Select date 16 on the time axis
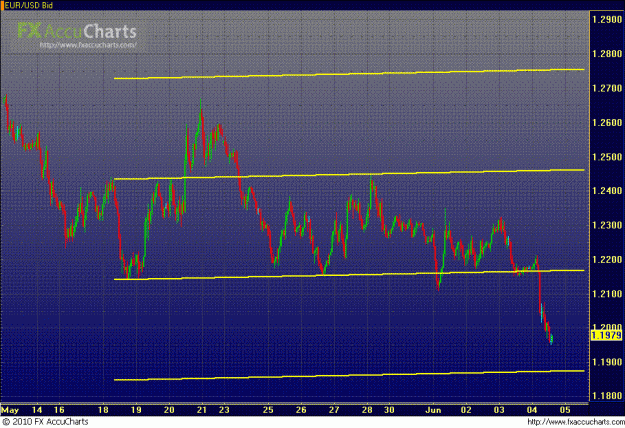Viewport: 625px width, 428px height. [59, 410]
